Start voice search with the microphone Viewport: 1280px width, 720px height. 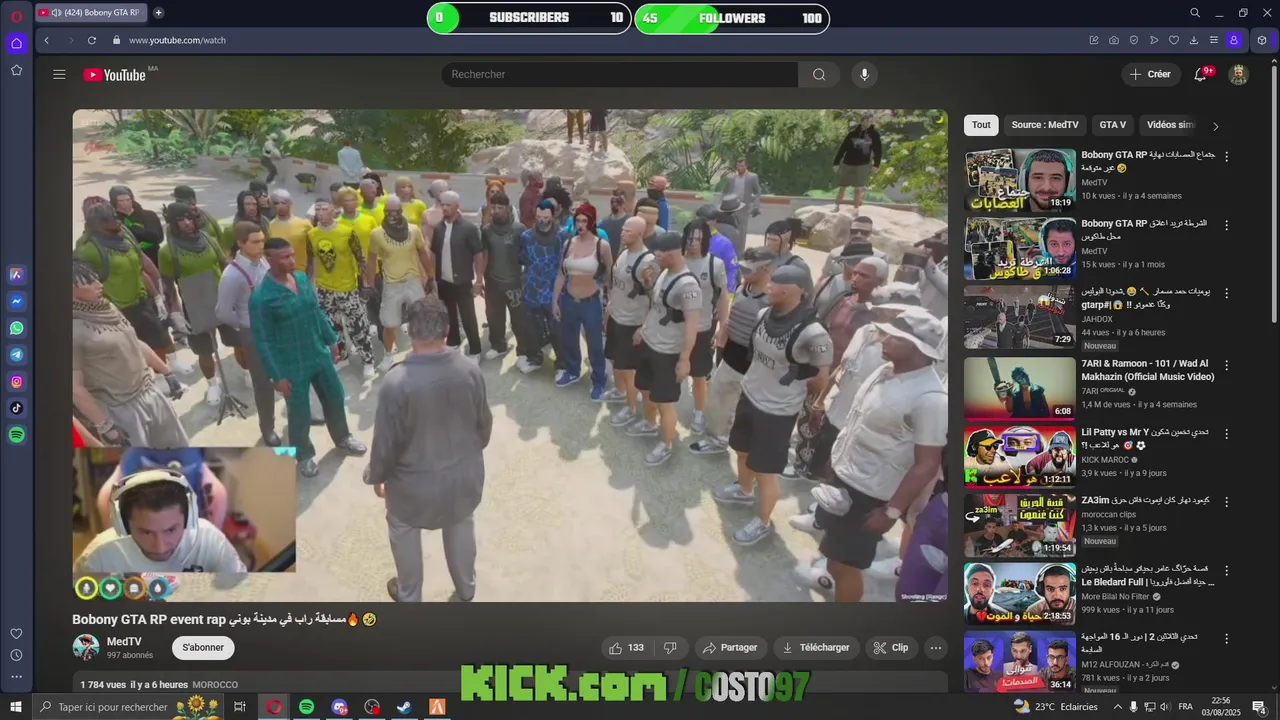[x=865, y=75]
